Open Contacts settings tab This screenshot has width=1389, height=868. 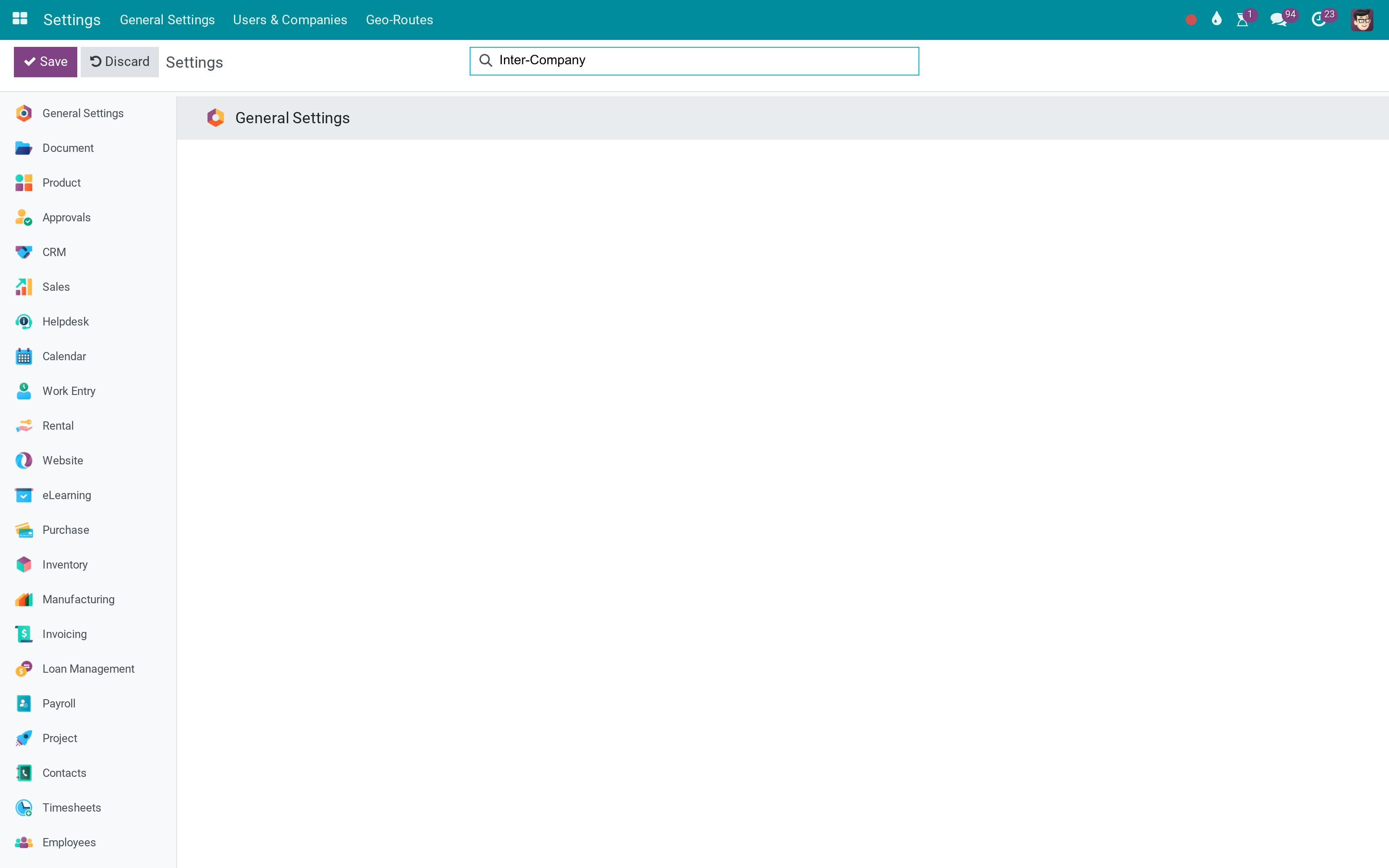point(88,773)
